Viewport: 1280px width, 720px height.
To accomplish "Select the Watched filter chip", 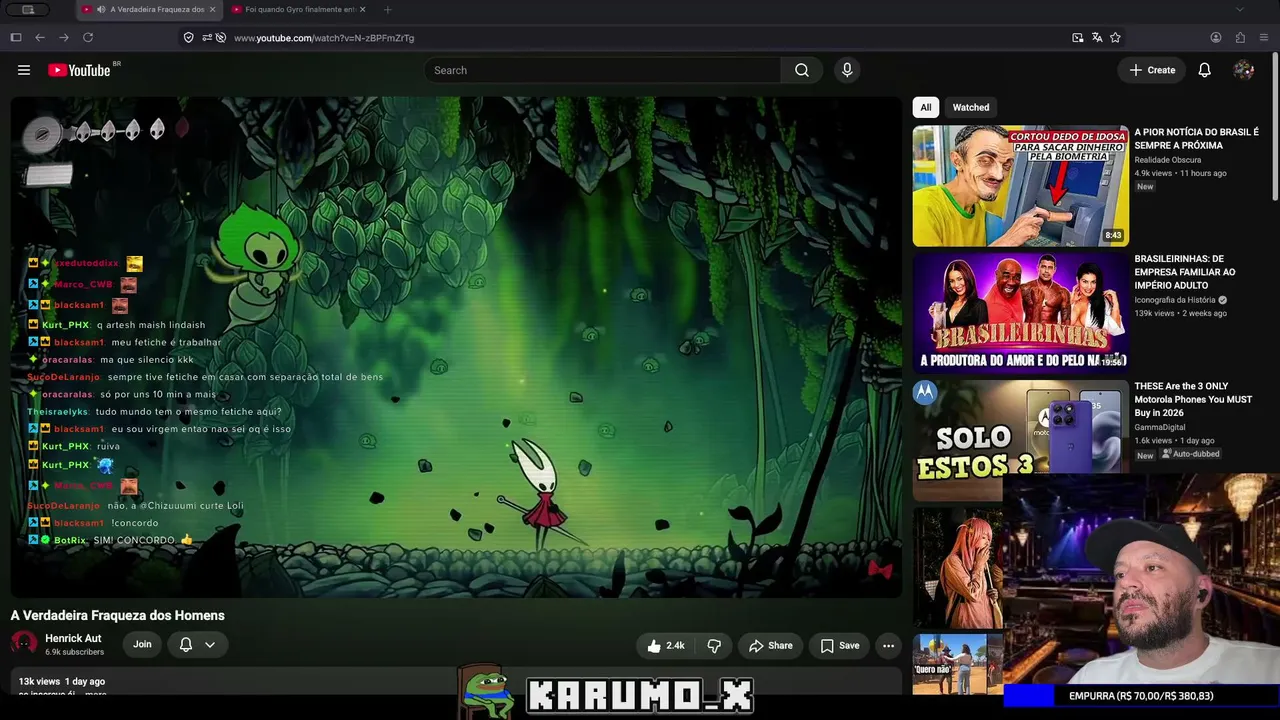I will pyautogui.click(x=971, y=107).
